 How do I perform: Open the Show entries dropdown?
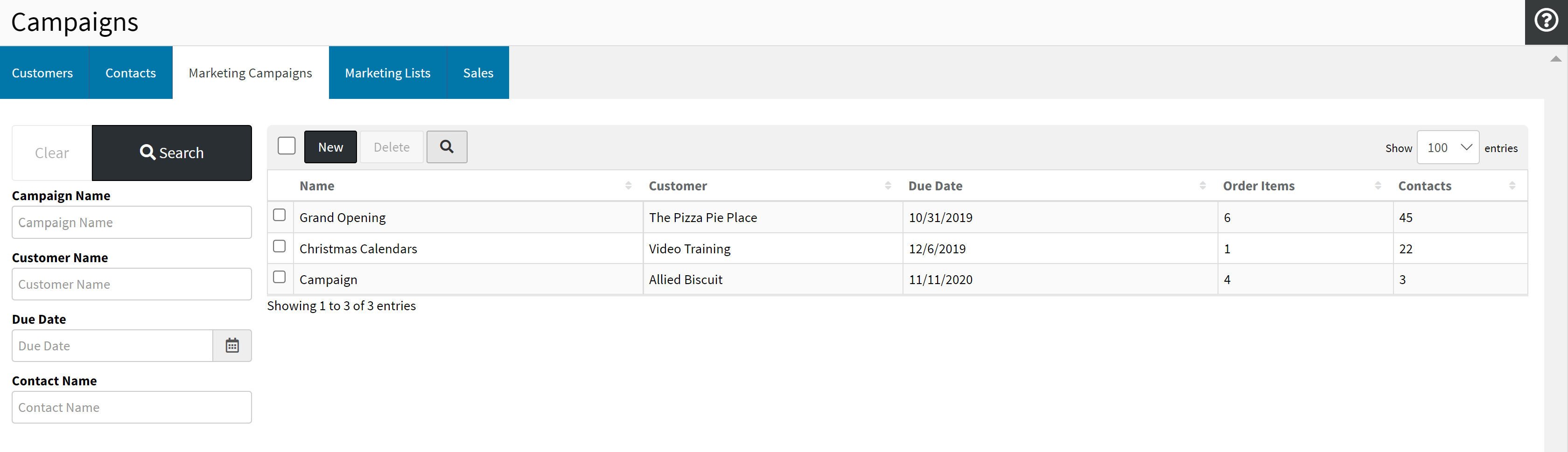pos(1448,148)
